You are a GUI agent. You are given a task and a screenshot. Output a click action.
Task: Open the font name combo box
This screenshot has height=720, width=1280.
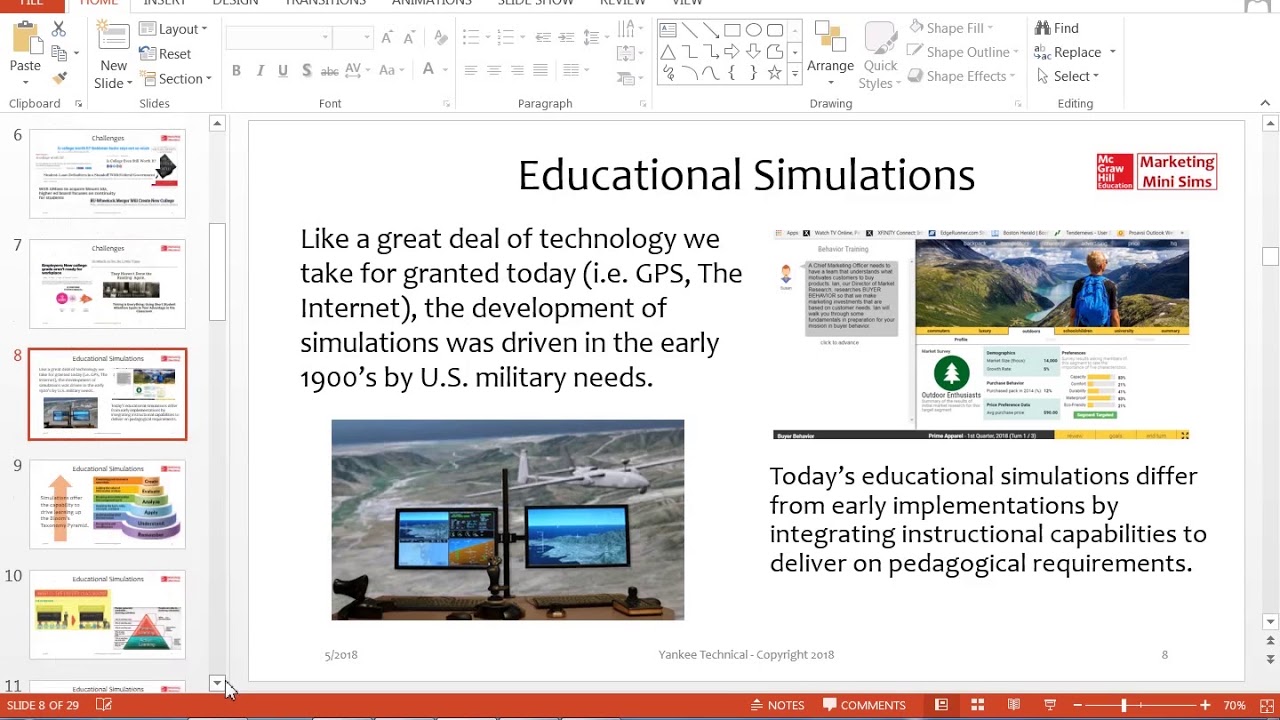(279, 38)
